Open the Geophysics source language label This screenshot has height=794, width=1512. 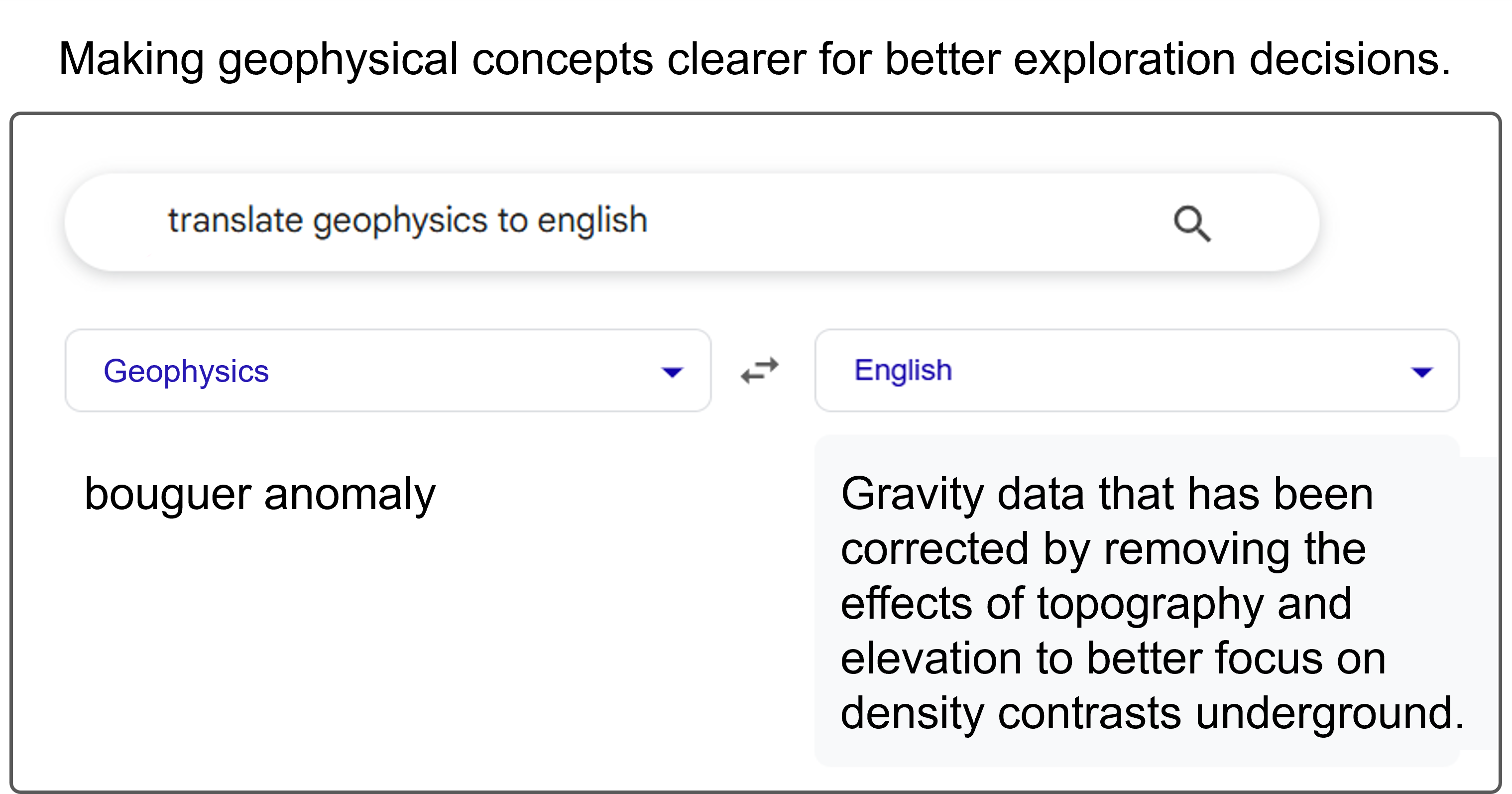point(186,372)
